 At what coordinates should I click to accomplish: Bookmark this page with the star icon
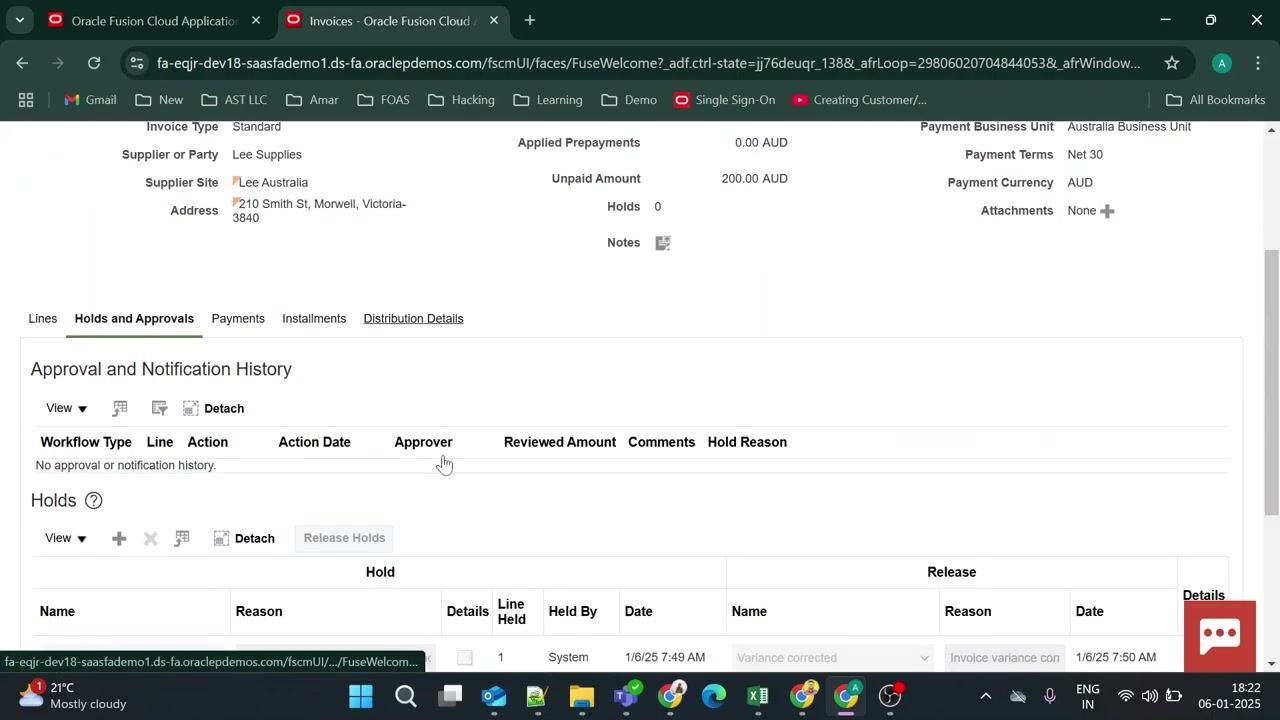click(1171, 63)
